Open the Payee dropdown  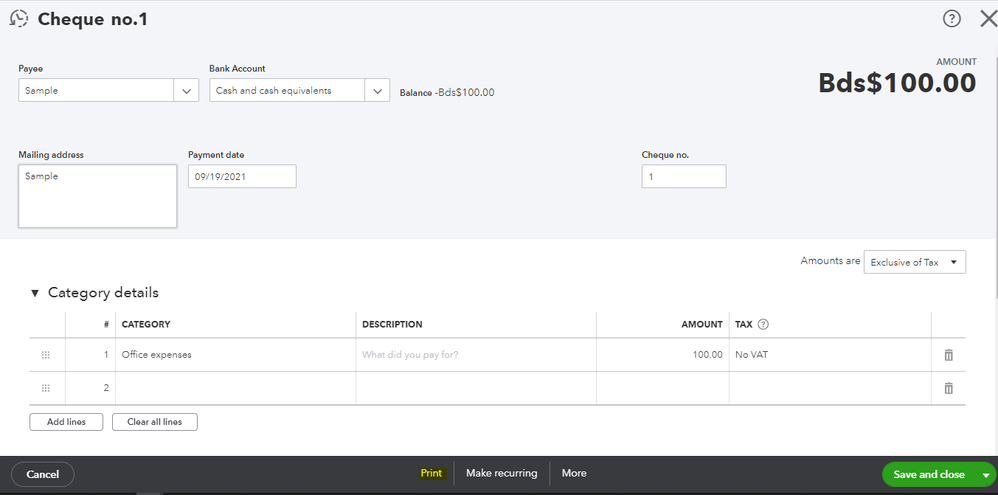[187, 91]
